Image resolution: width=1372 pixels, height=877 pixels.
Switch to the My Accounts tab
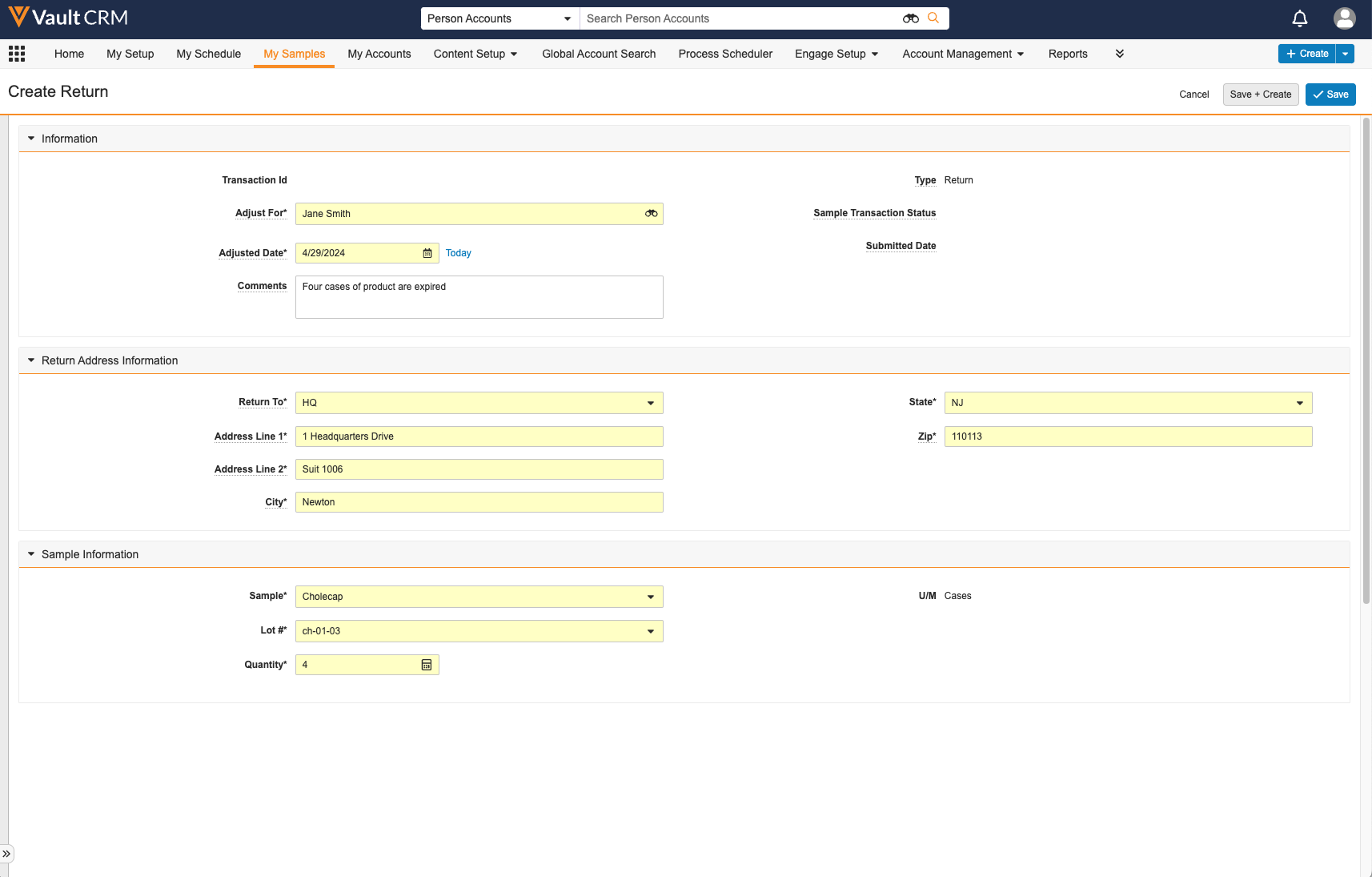[x=379, y=54]
